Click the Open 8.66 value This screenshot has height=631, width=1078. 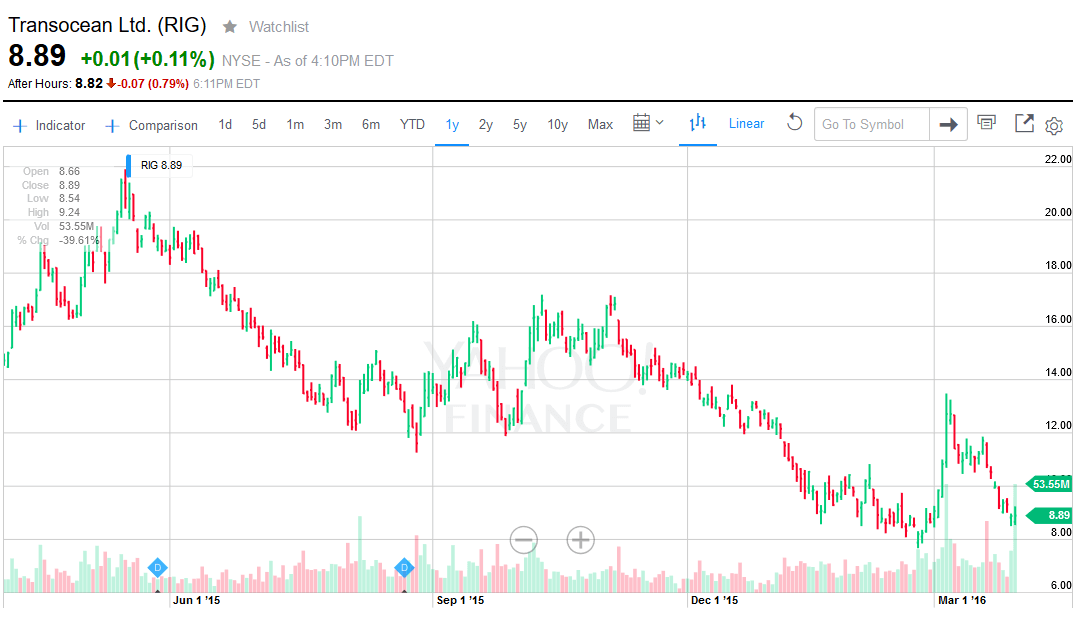click(69, 171)
